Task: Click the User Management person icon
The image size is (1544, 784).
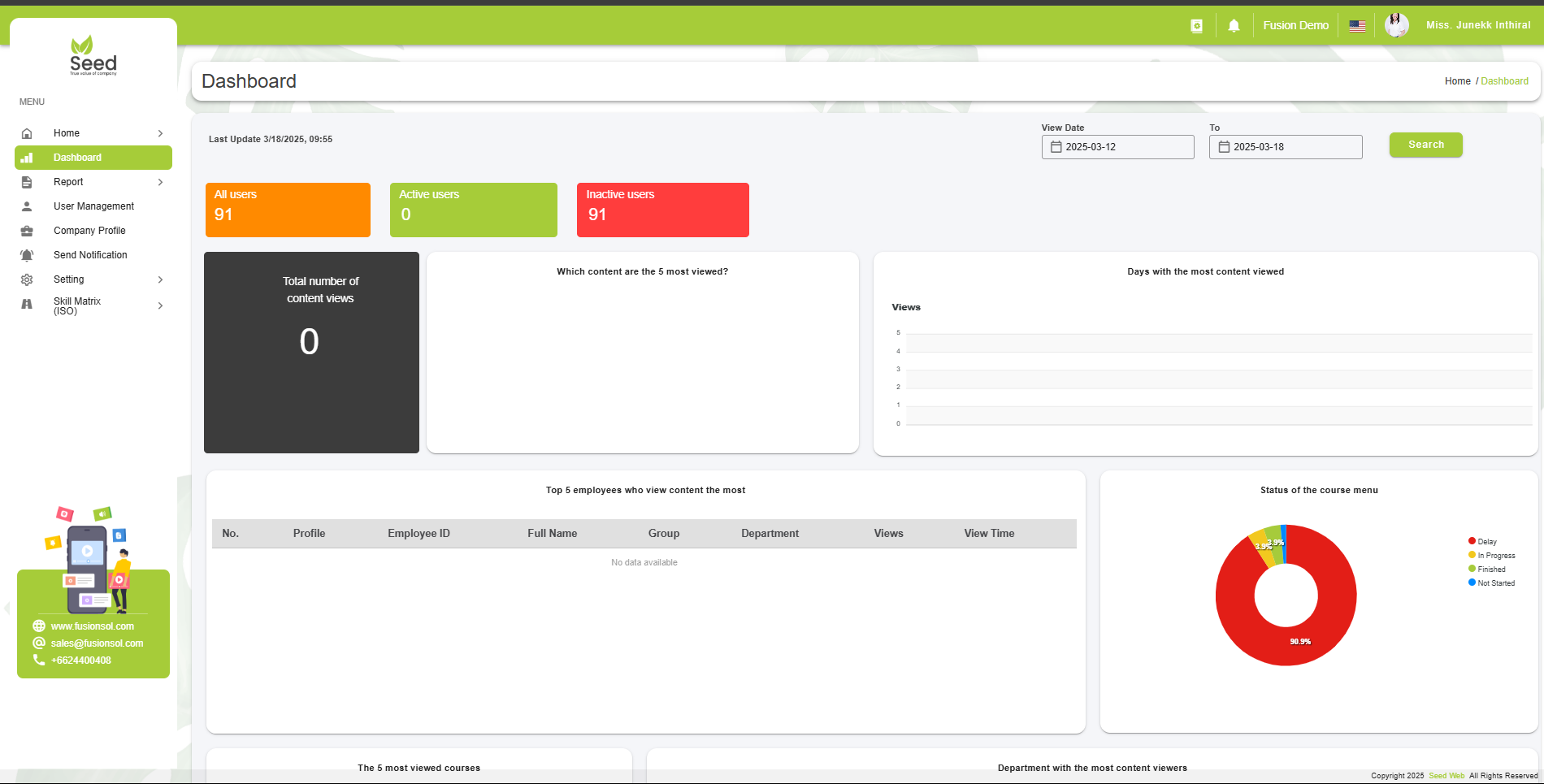Action: click(x=27, y=206)
